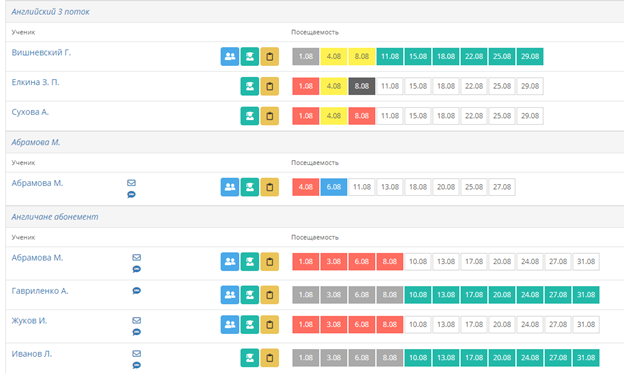Image resolution: width=624 pixels, height=373 pixels.
Task: Click yellow clipboard icon in Елкина З. П. row
Action: [x=269, y=86]
